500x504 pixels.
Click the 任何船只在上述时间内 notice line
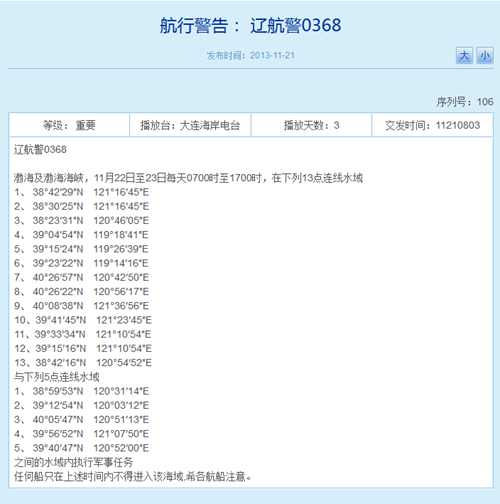coord(133,477)
